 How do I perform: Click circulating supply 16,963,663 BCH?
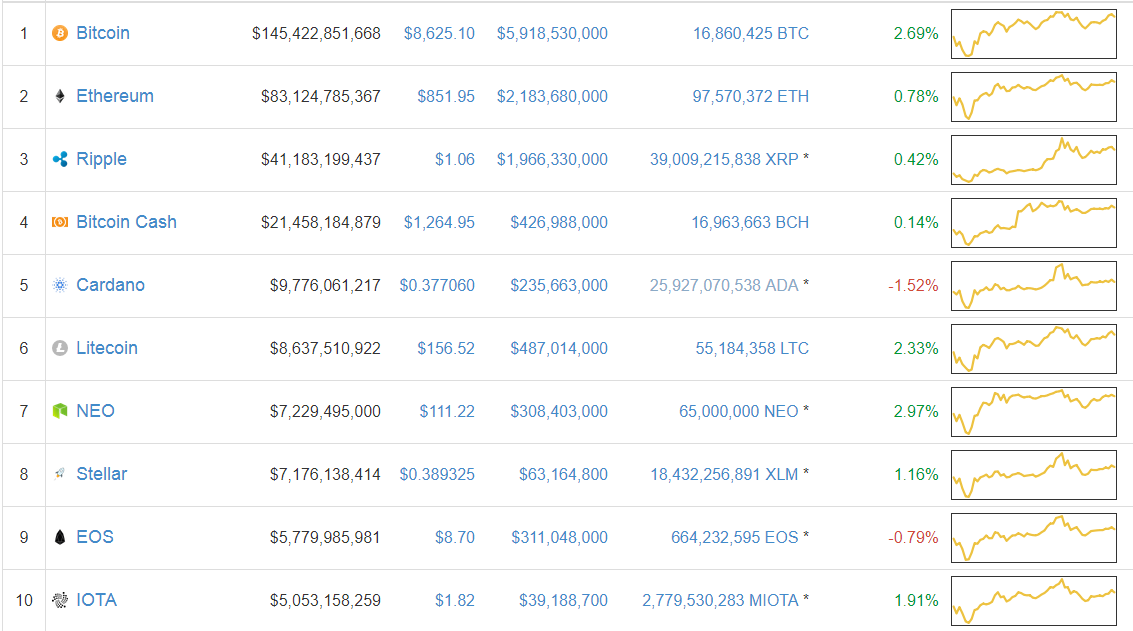click(750, 222)
